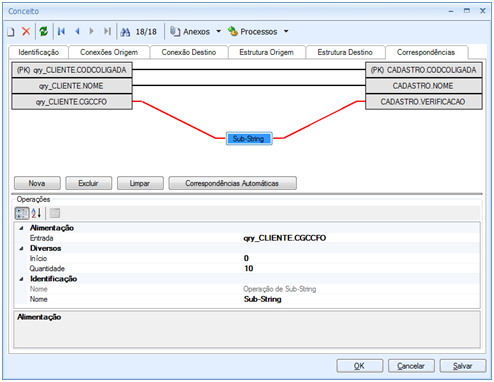Collapse the Diversos property group
This screenshot has width=494, height=382.
[x=21, y=249]
